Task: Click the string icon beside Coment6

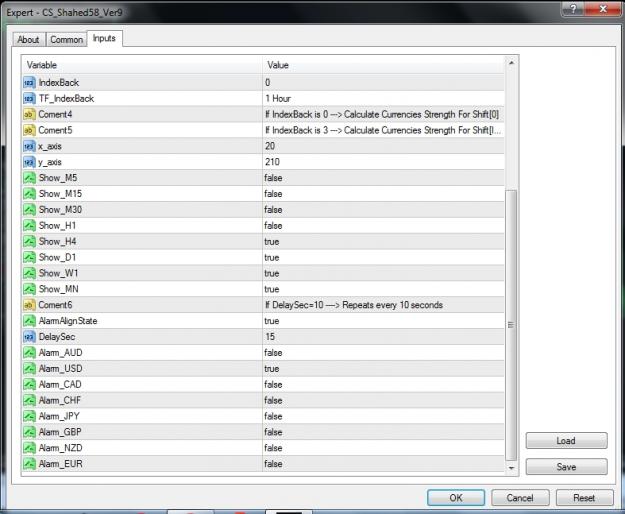Action: point(29,305)
